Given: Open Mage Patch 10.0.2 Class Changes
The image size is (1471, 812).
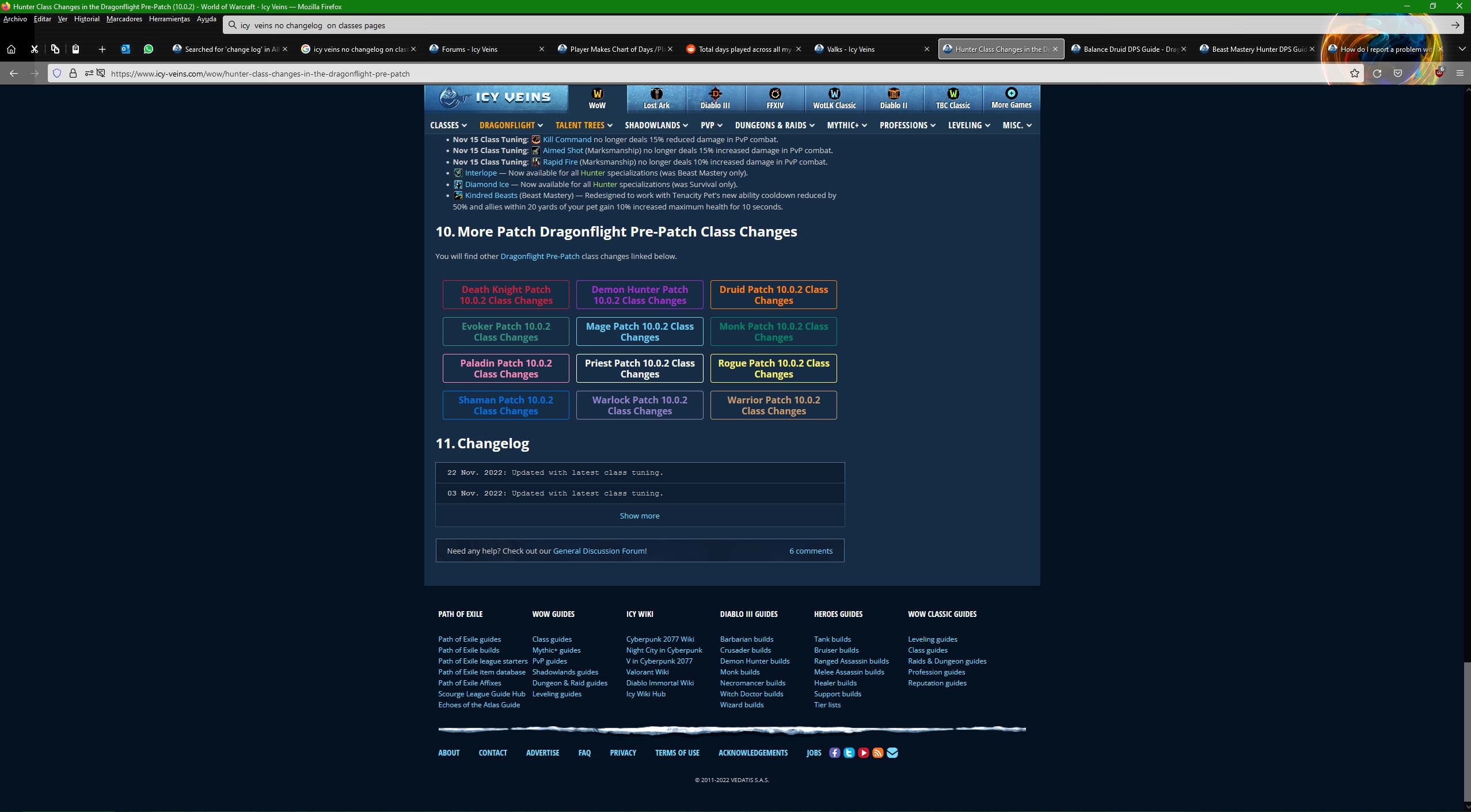Looking at the screenshot, I should point(640,331).
